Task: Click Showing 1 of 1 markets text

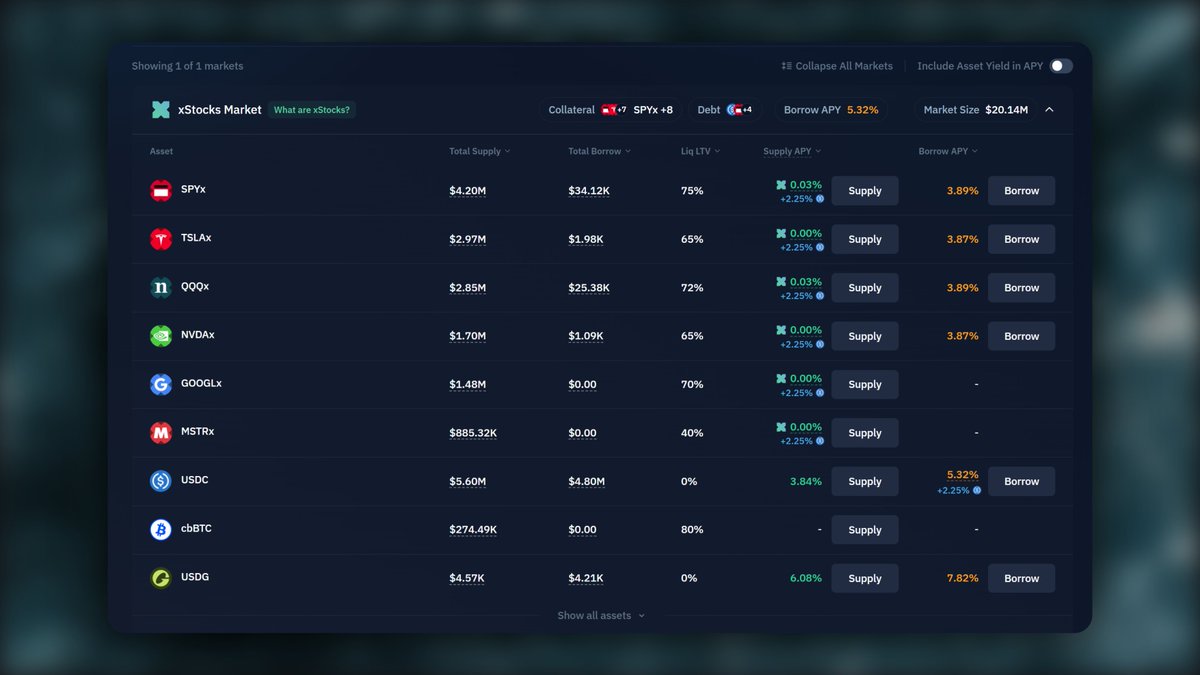Action: pos(188,66)
